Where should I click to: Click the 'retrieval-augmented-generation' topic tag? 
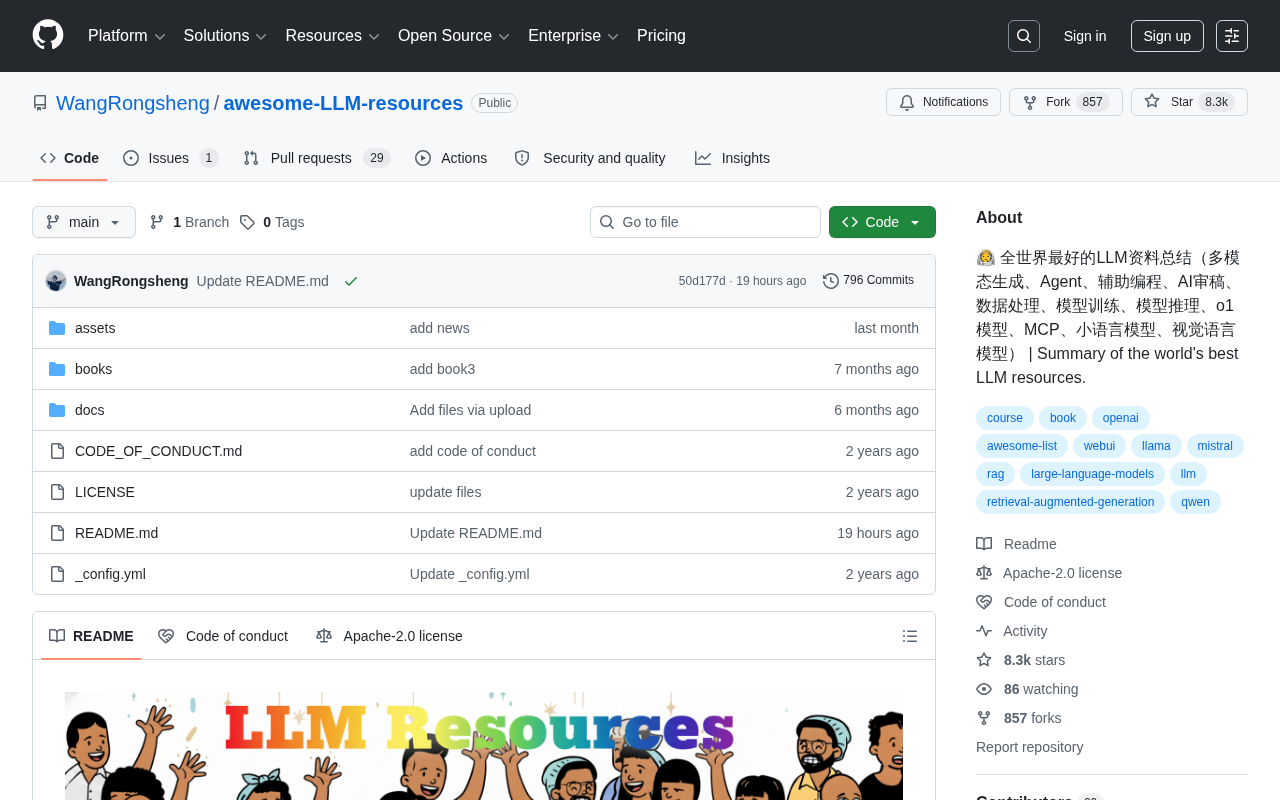point(1070,502)
